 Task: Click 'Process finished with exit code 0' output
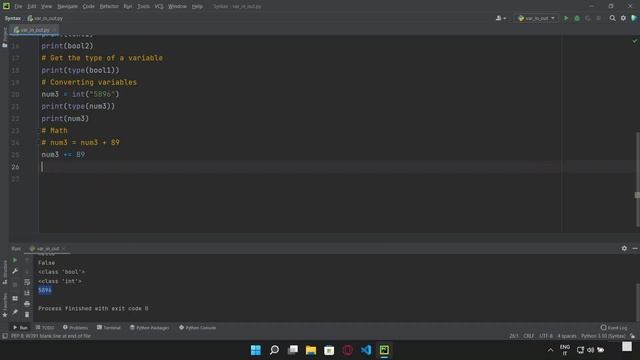93,309
